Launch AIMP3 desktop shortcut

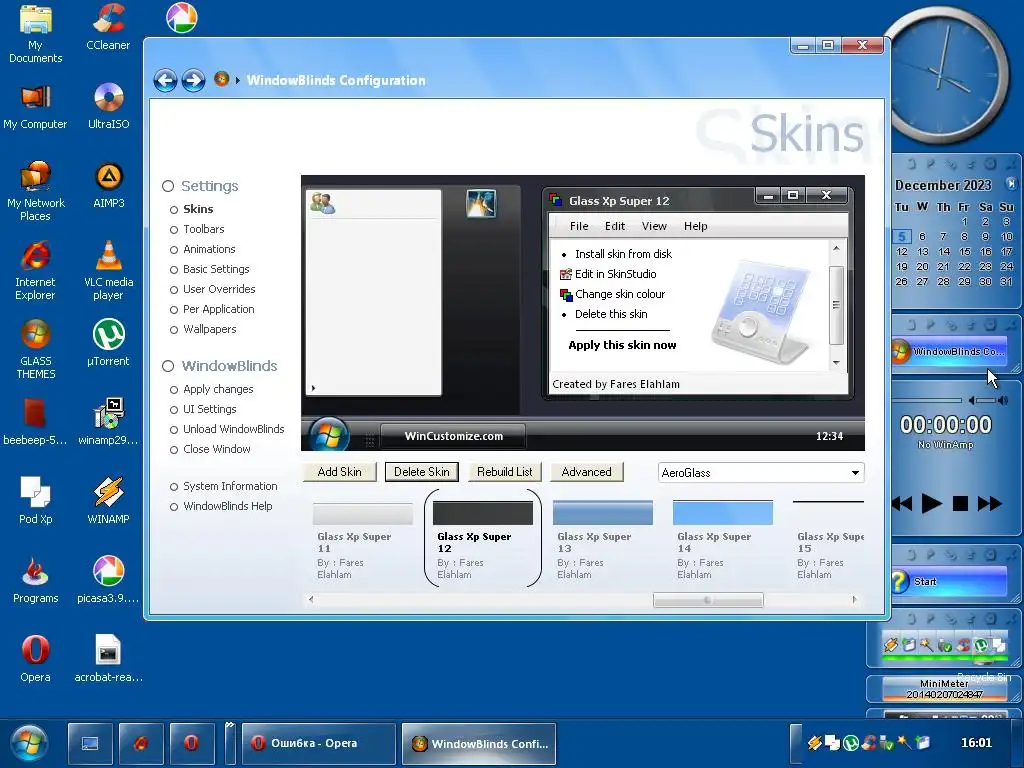coord(108,185)
